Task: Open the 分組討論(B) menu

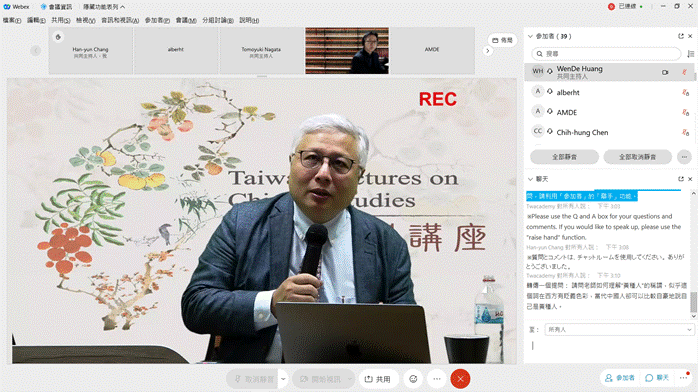Action: click(x=218, y=20)
